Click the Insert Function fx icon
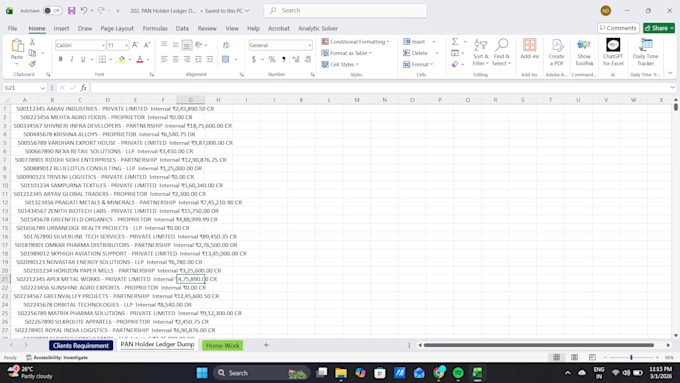This screenshot has height=383, width=680. (x=83, y=88)
